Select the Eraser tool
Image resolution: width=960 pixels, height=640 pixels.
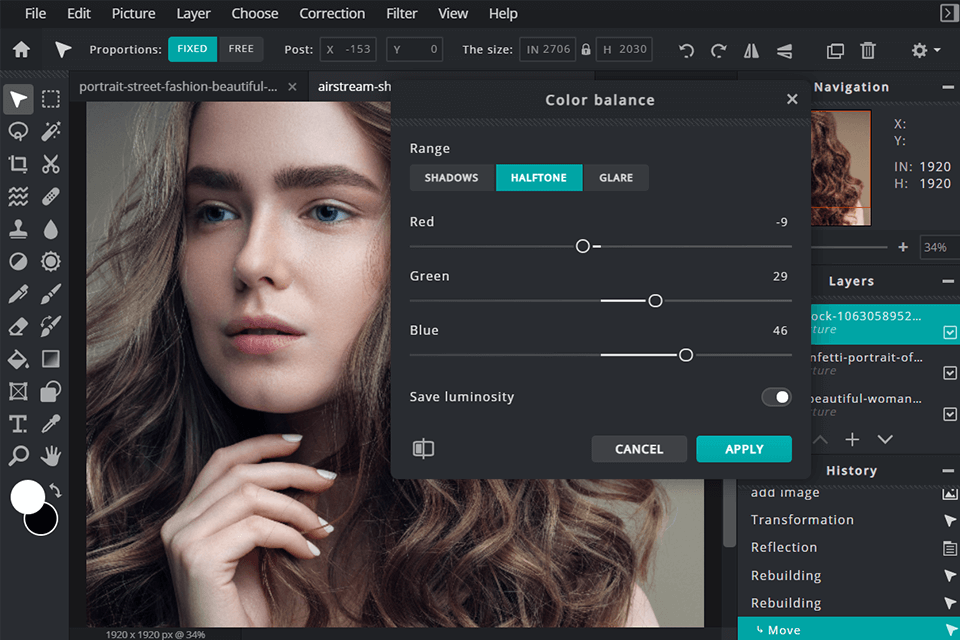coord(18,326)
